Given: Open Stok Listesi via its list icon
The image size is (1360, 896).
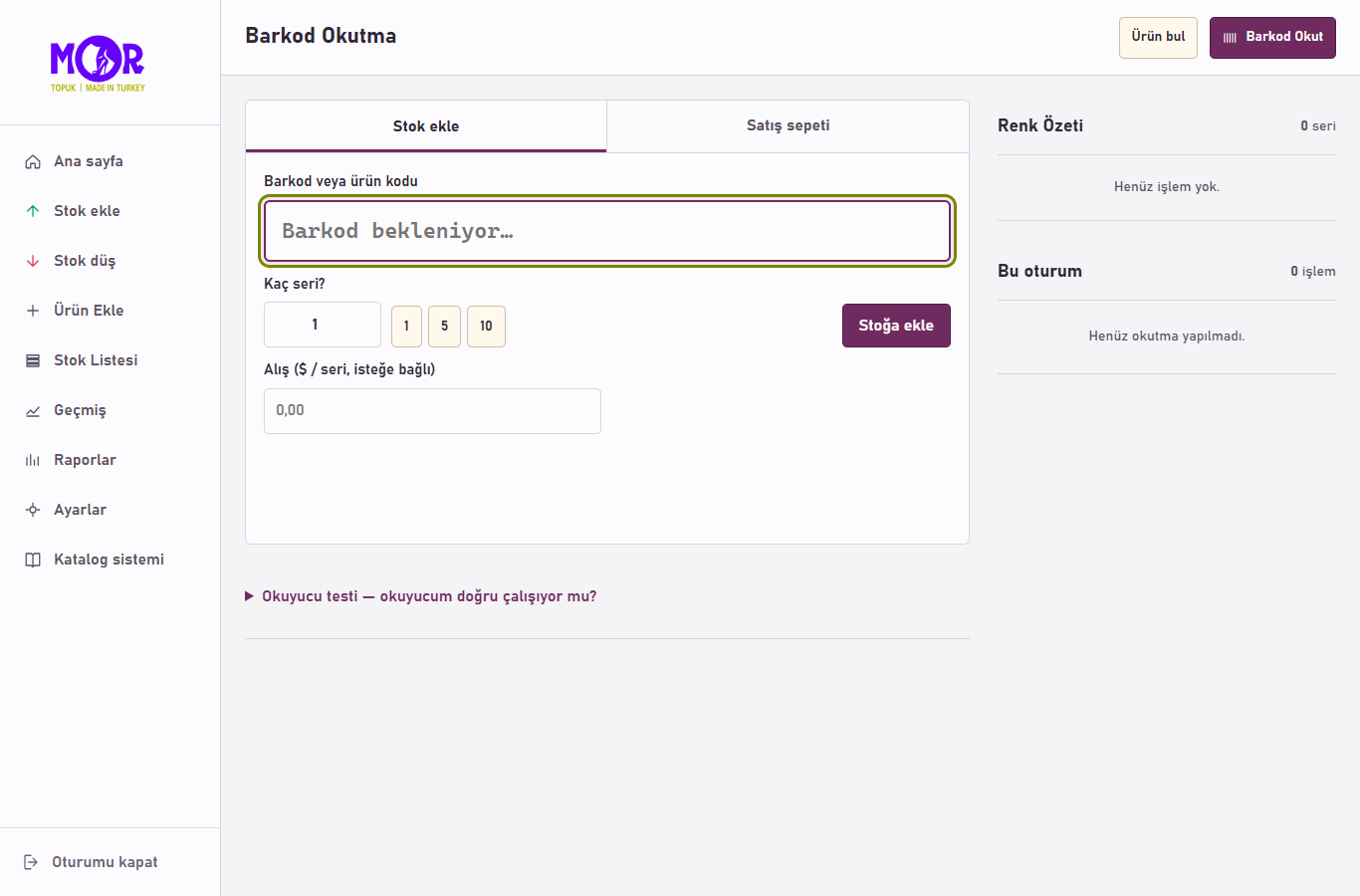Looking at the screenshot, I should coord(33,360).
